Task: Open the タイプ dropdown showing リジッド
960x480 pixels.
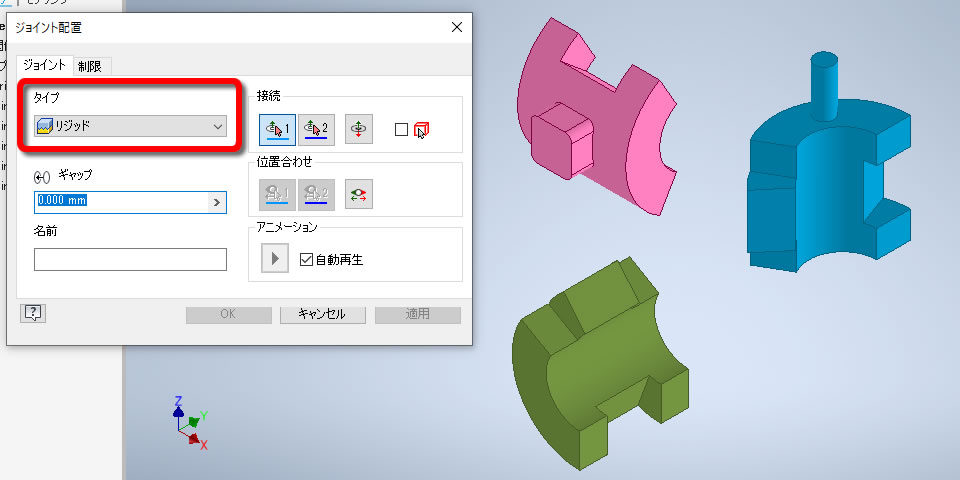Action: 130,126
